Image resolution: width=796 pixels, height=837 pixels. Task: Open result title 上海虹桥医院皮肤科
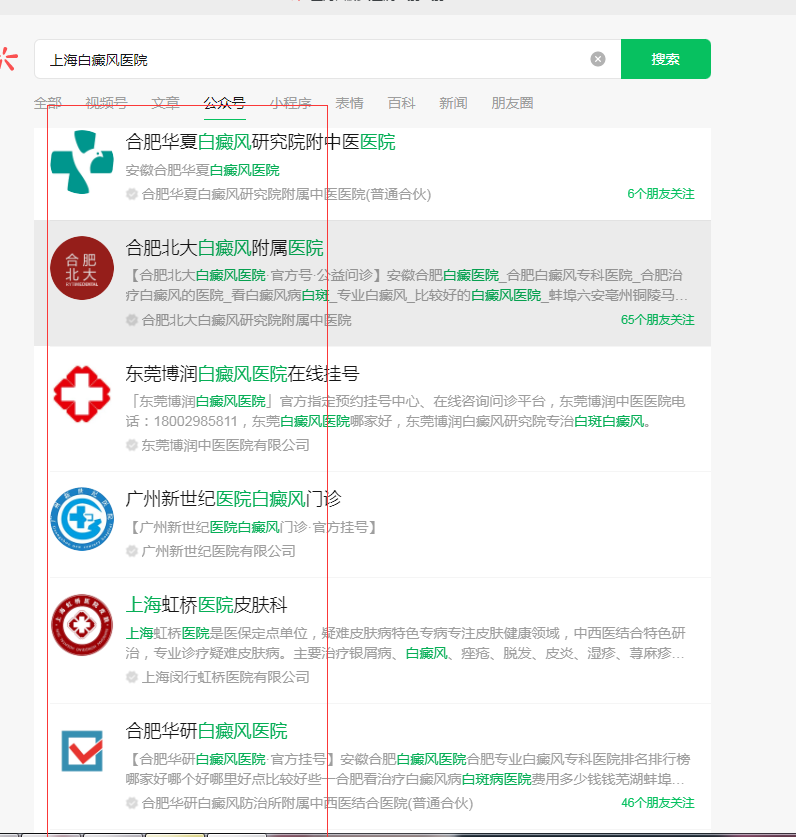coord(207,605)
